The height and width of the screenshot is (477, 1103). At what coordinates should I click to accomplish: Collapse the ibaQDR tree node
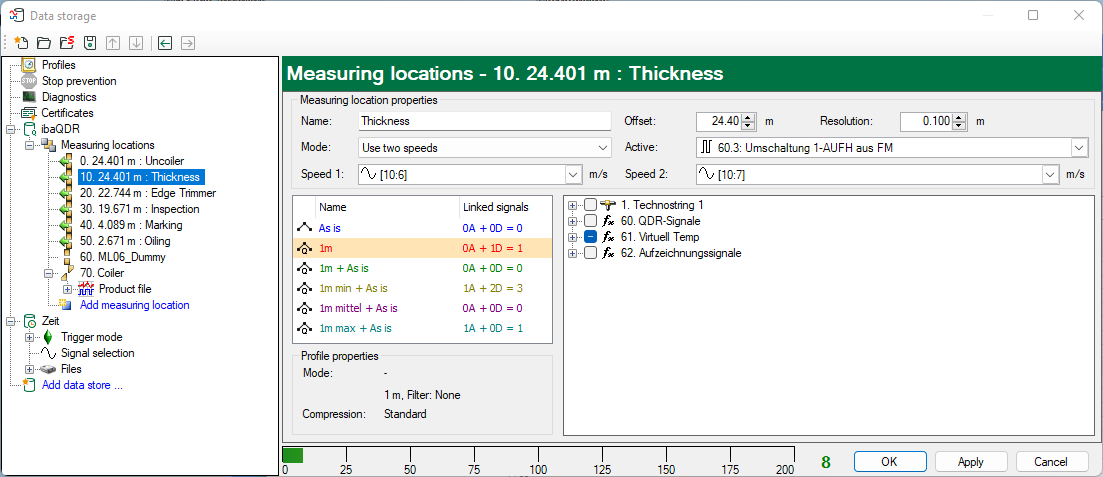point(11,129)
